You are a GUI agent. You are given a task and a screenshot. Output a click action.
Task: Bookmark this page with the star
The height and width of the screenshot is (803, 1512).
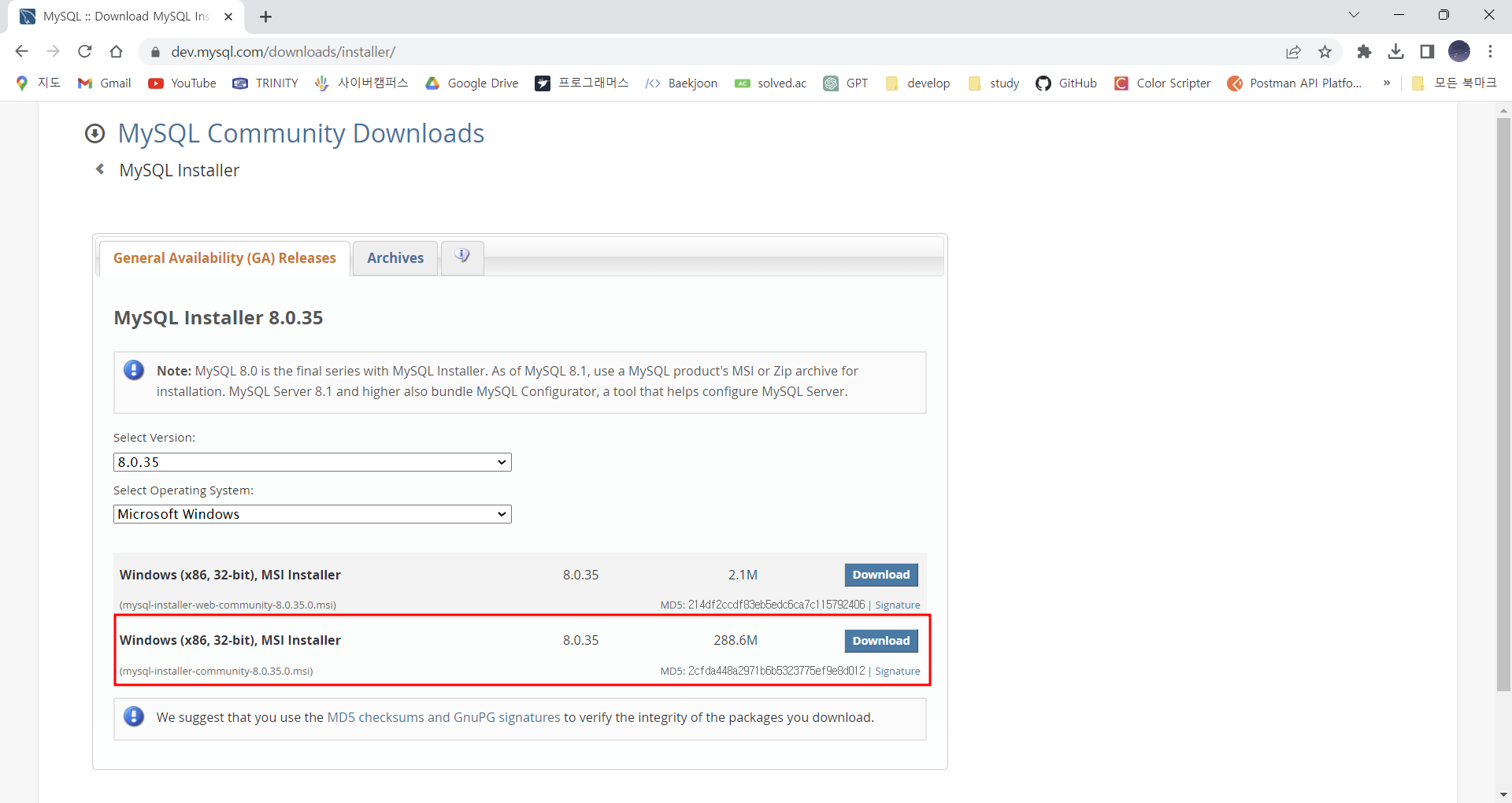[x=1325, y=52]
